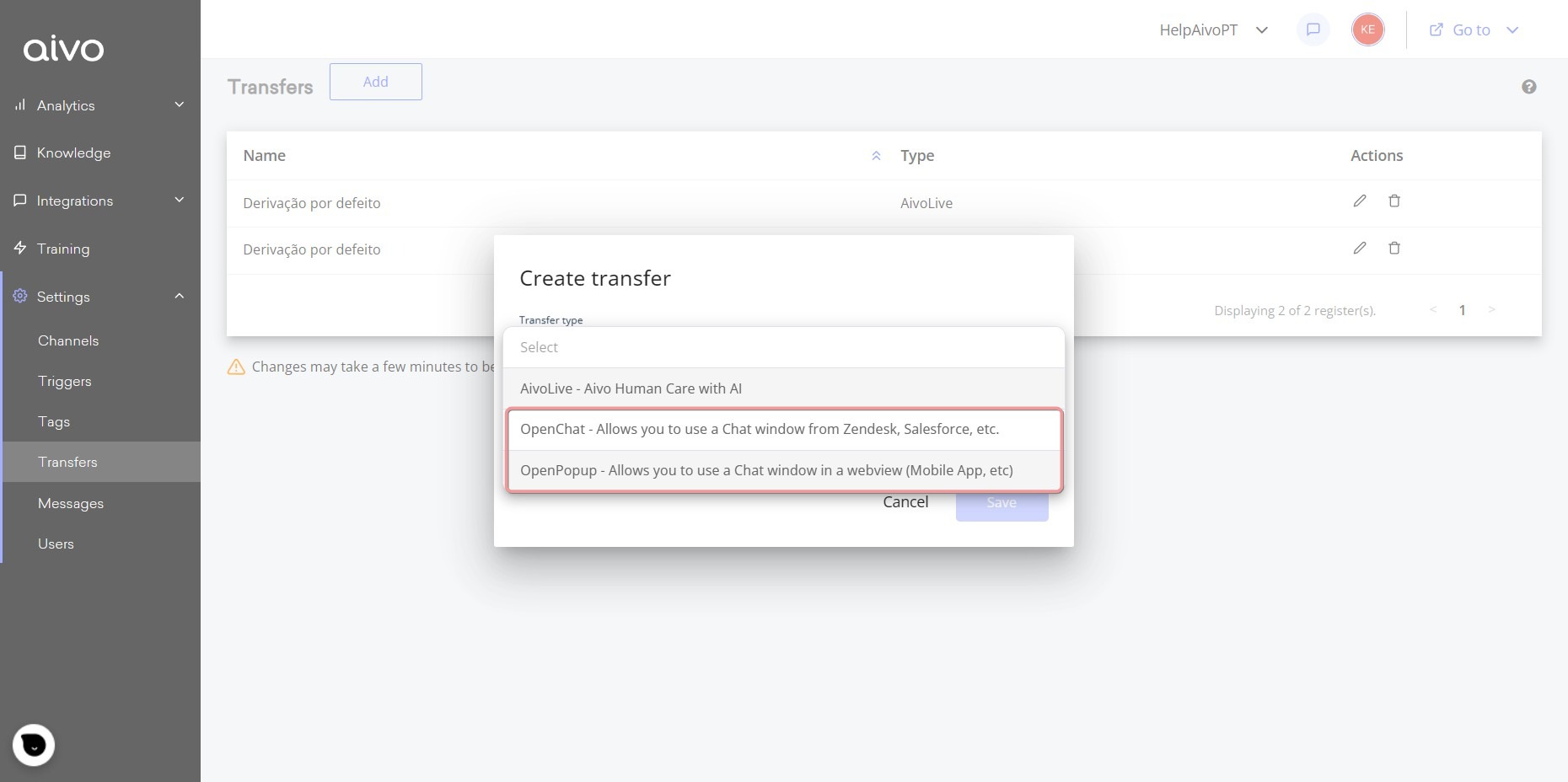The height and width of the screenshot is (782, 1568).
Task: Click first Derivação por defeito name
Action: (312, 203)
